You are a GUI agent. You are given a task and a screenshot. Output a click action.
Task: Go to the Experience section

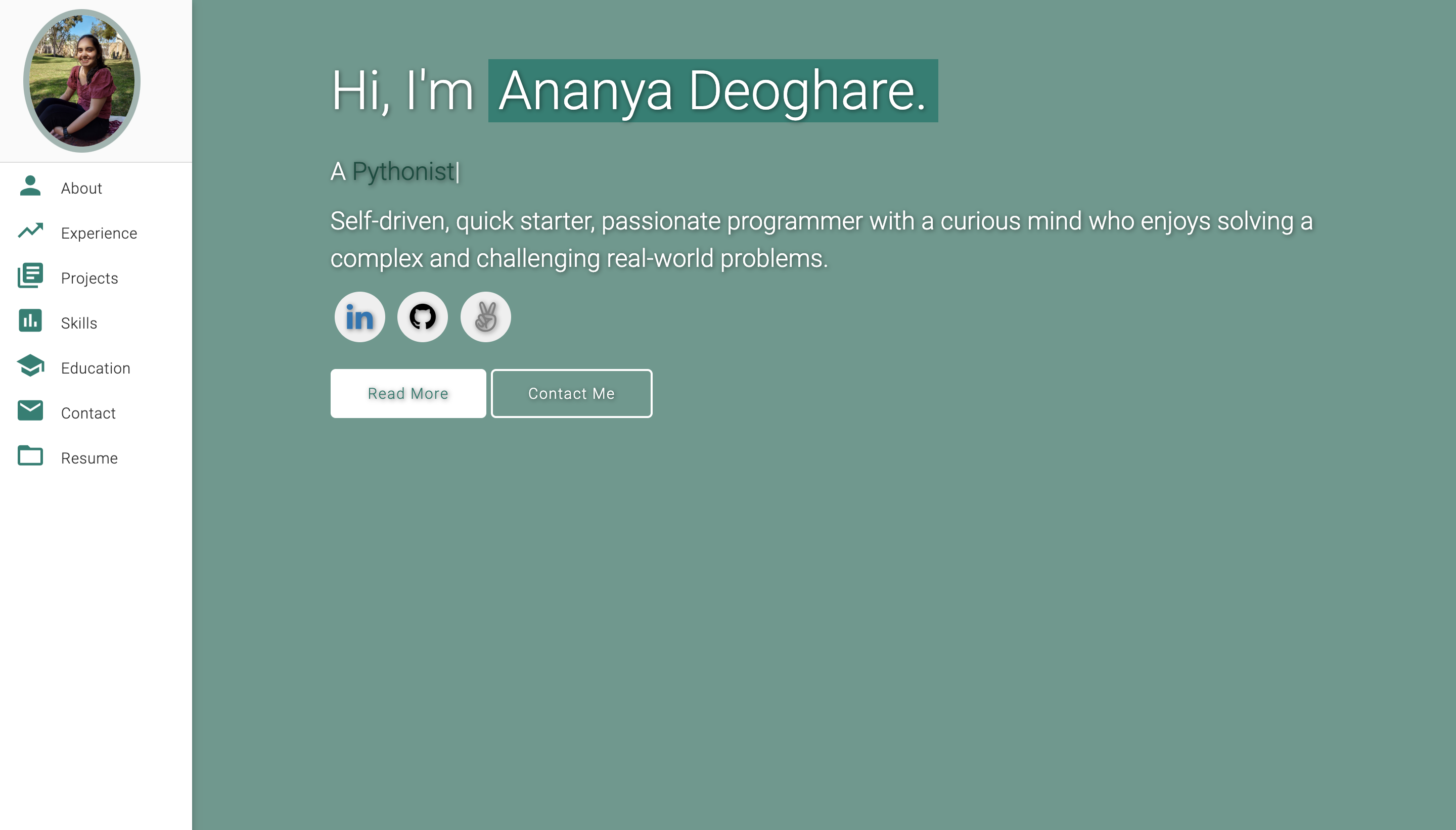click(x=99, y=234)
